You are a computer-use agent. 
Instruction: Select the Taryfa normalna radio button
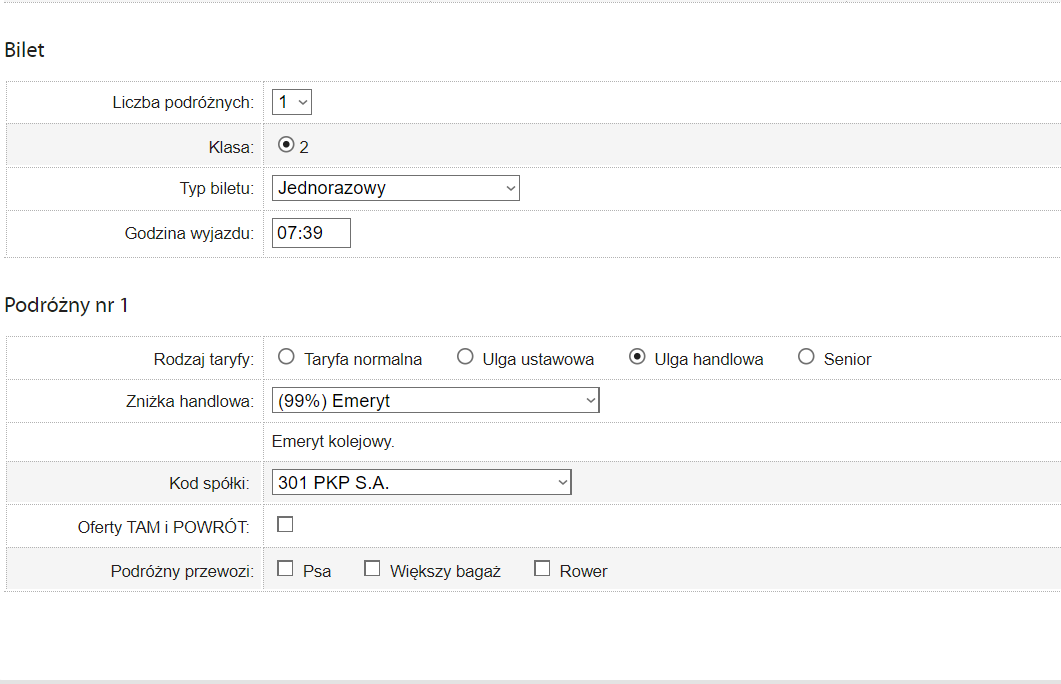[286, 357]
